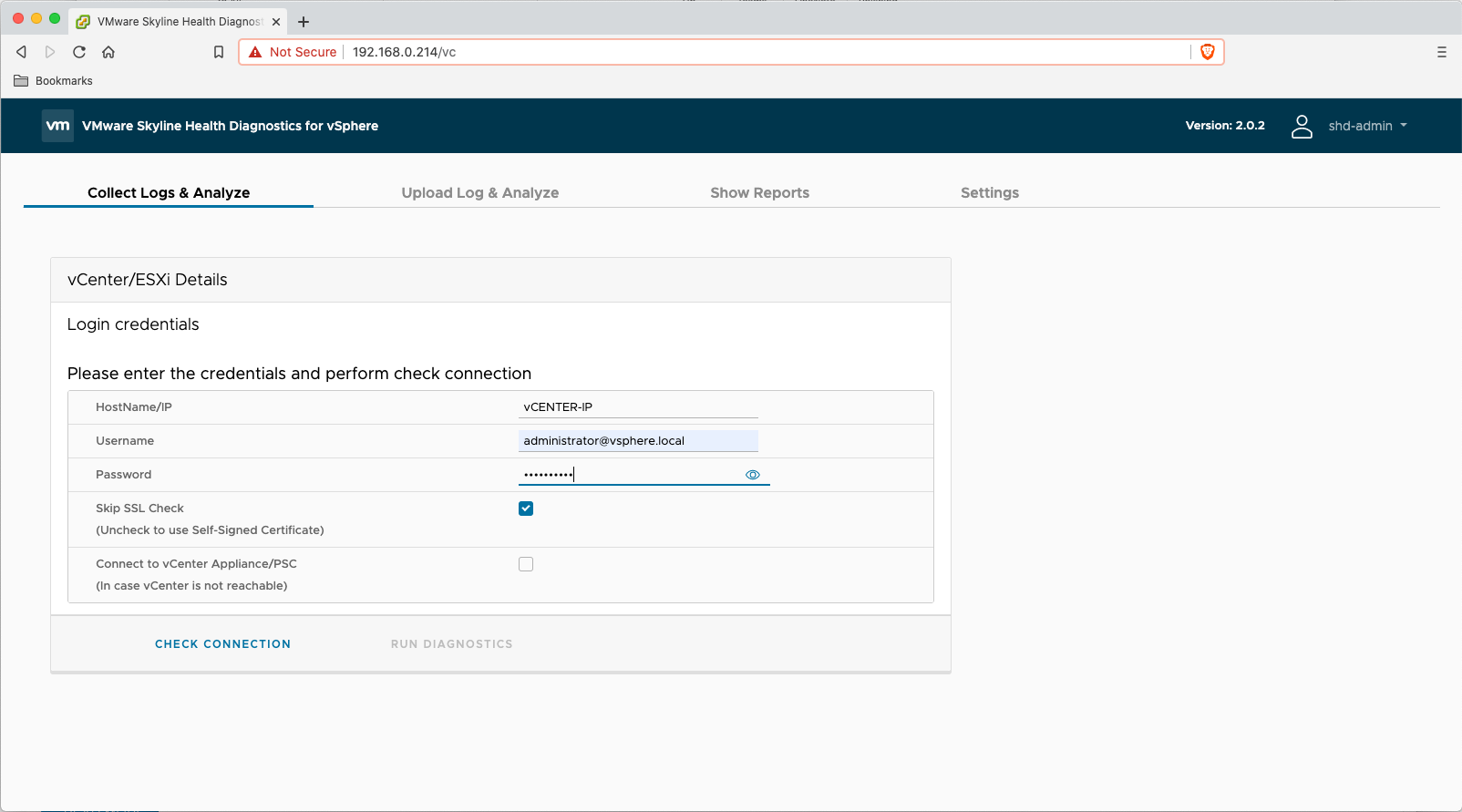
Task: Click the In case vCenter is not reachable note
Action: click(x=191, y=586)
